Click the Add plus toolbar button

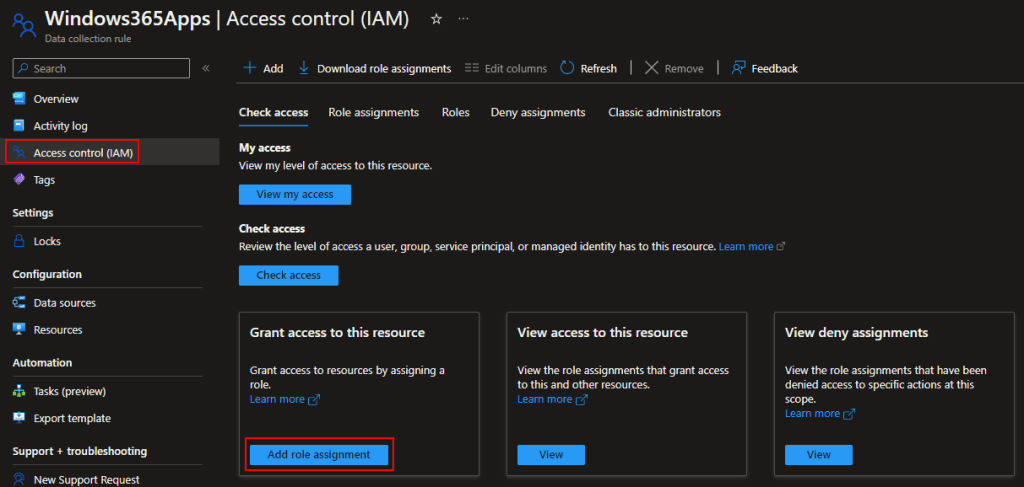pos(264,68)
